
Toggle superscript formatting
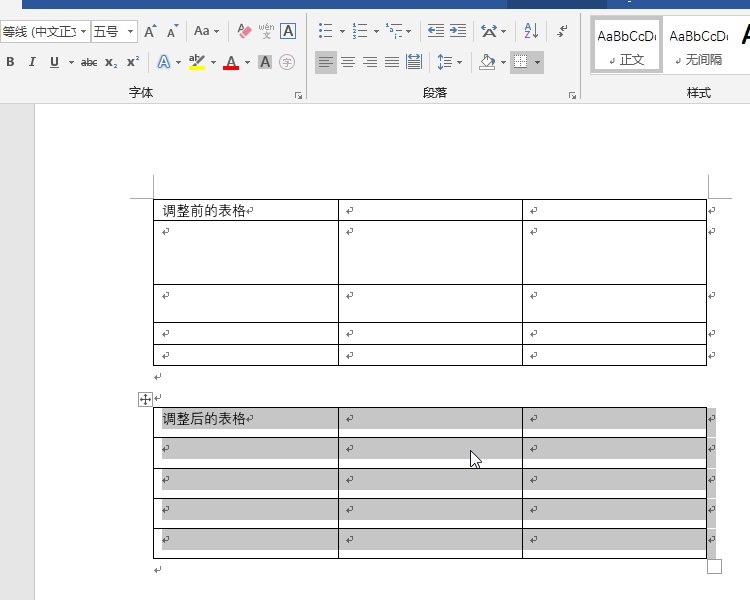point(133,62)
